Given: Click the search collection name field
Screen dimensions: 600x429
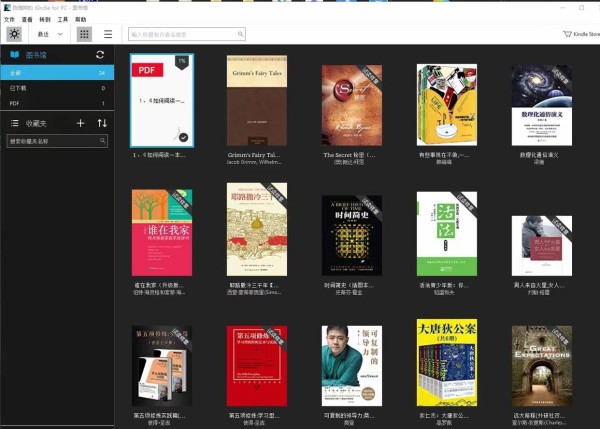Looking at the screenshot, I should (57, 141).
